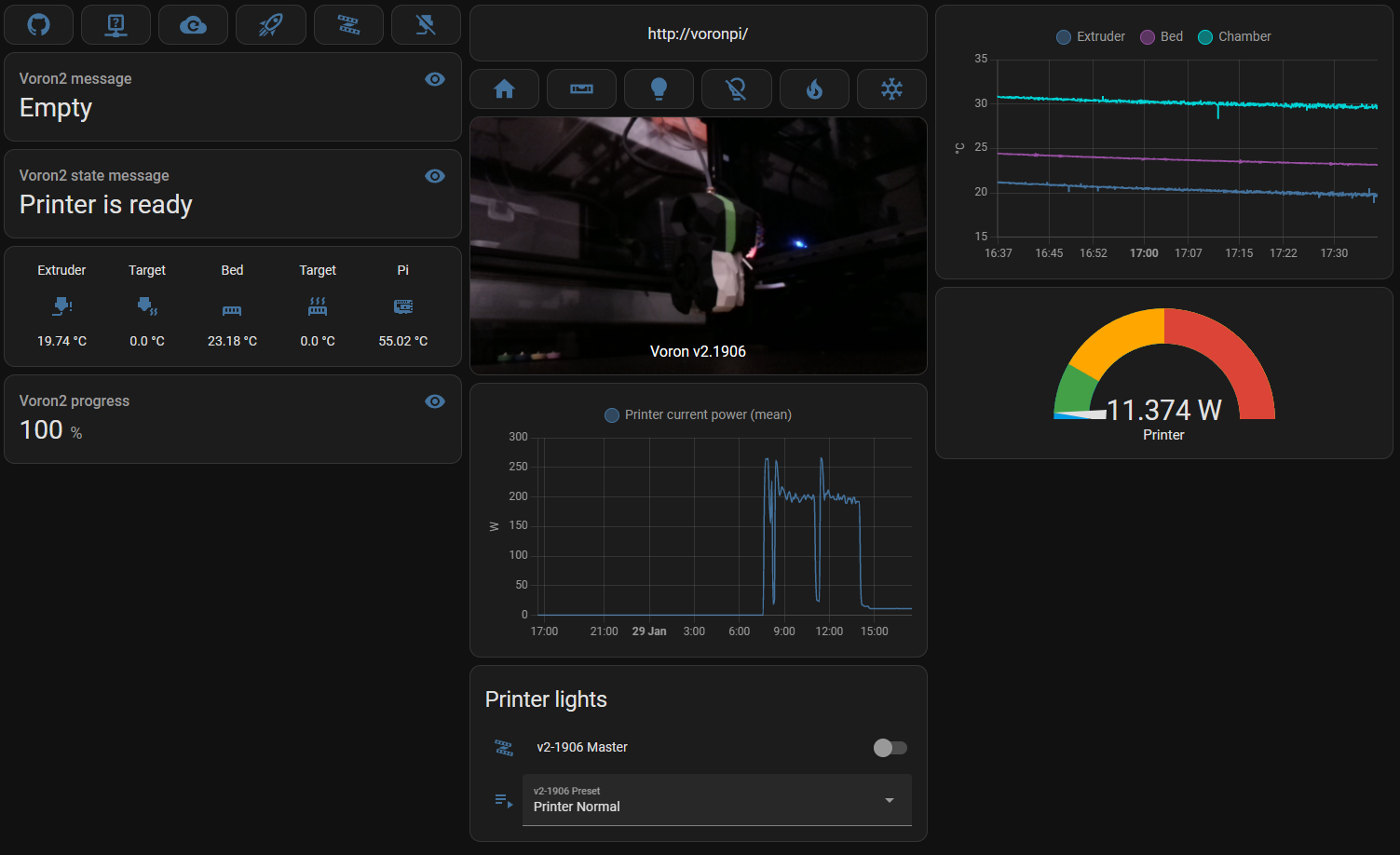Image resolution: width=1400 pixels, height=855 pixels.
Task: Click the home icon
Action: point(504,88)
